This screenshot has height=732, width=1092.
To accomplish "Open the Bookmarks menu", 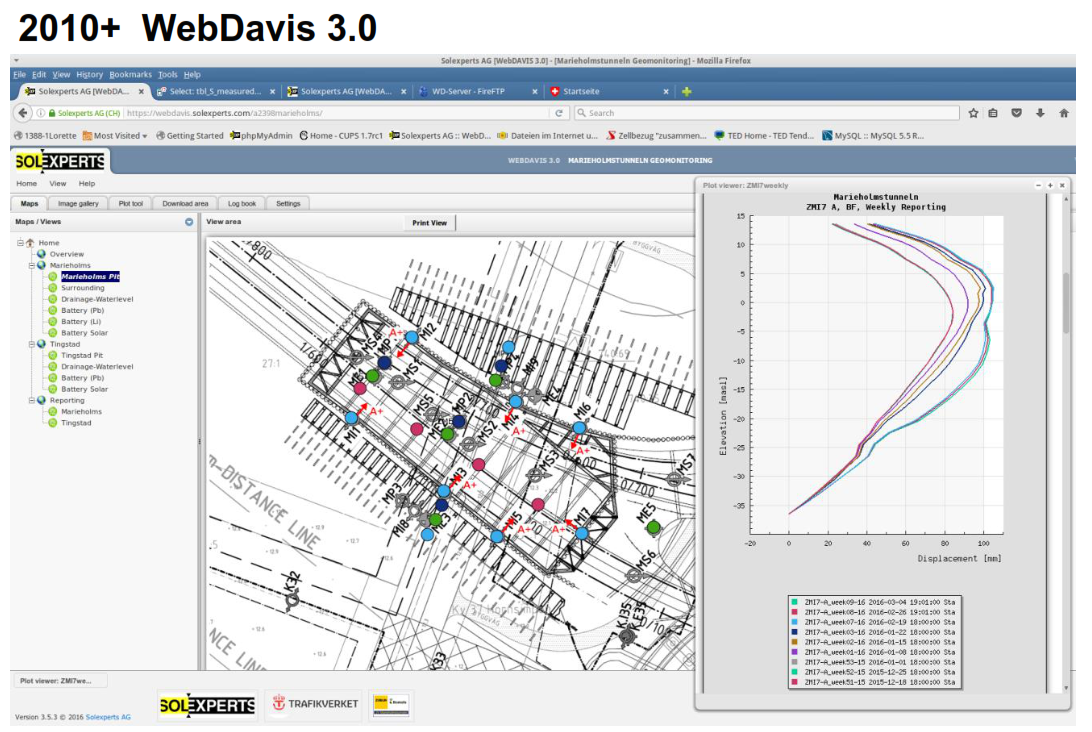I will click(130, 75).
